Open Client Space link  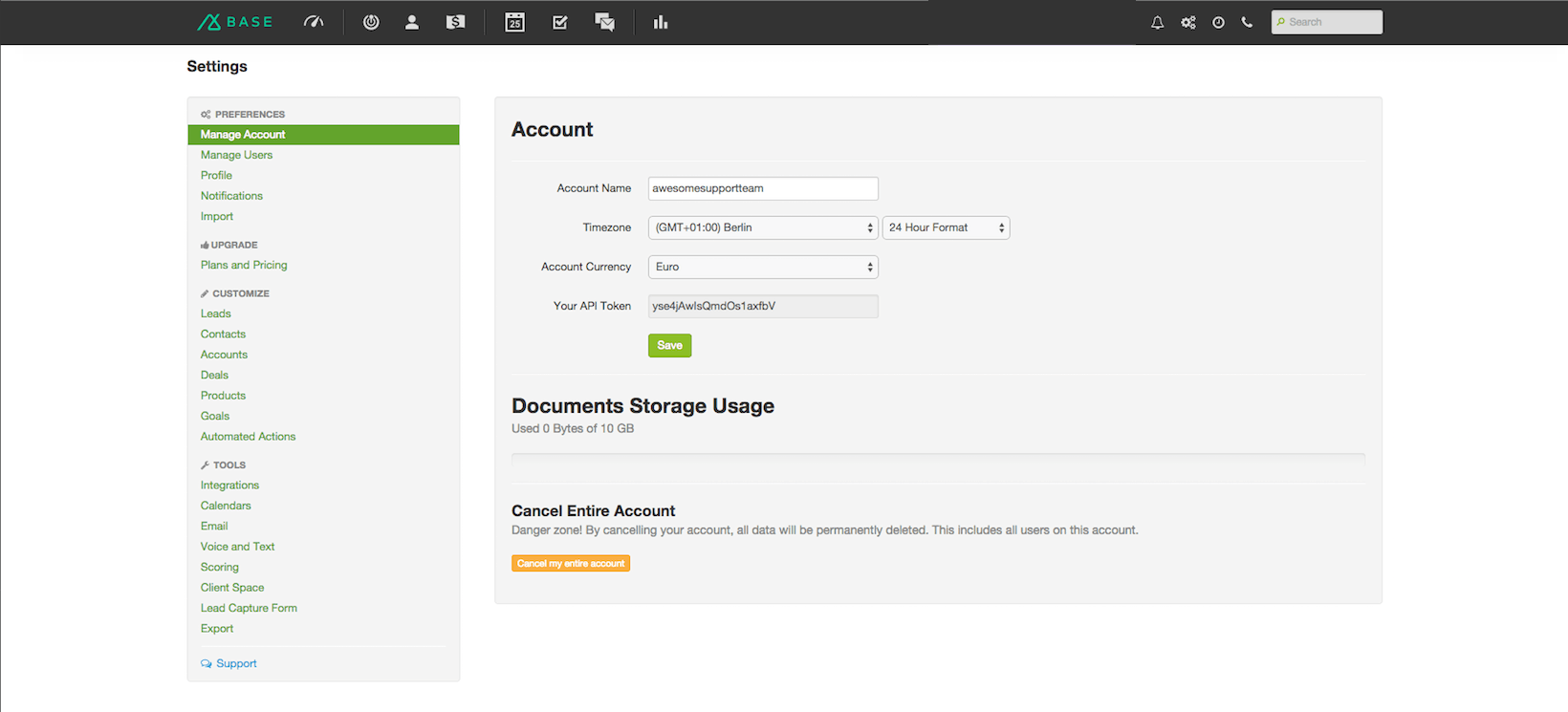(x=232, y=588)
